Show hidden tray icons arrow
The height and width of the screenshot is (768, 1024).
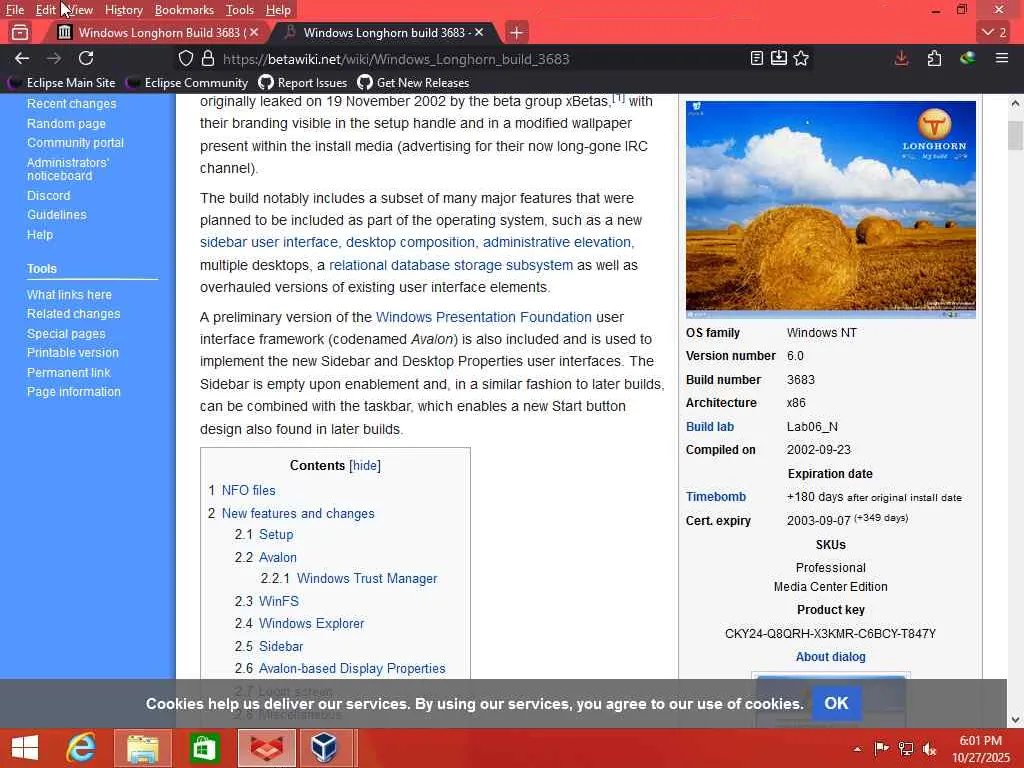pos(857,748)
